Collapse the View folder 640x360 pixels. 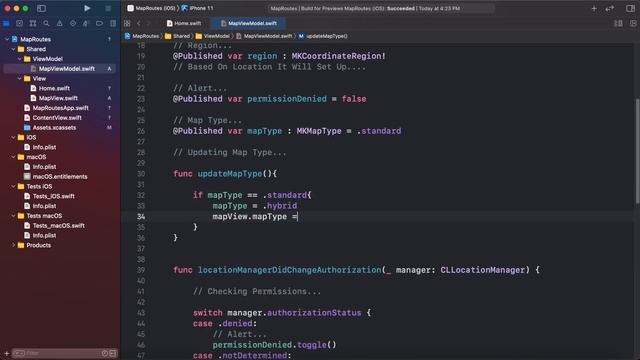pyautogui.click(x=20, y=78)
